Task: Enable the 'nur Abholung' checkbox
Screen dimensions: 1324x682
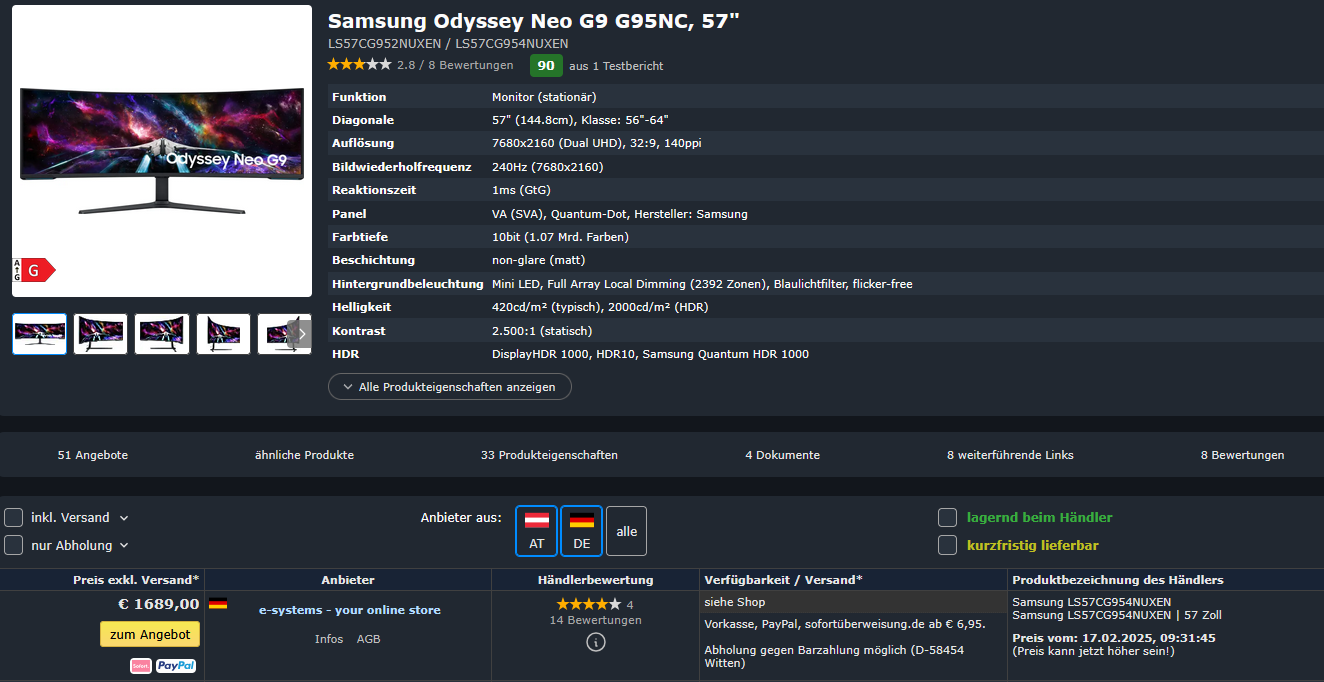Action: (14, 545)
